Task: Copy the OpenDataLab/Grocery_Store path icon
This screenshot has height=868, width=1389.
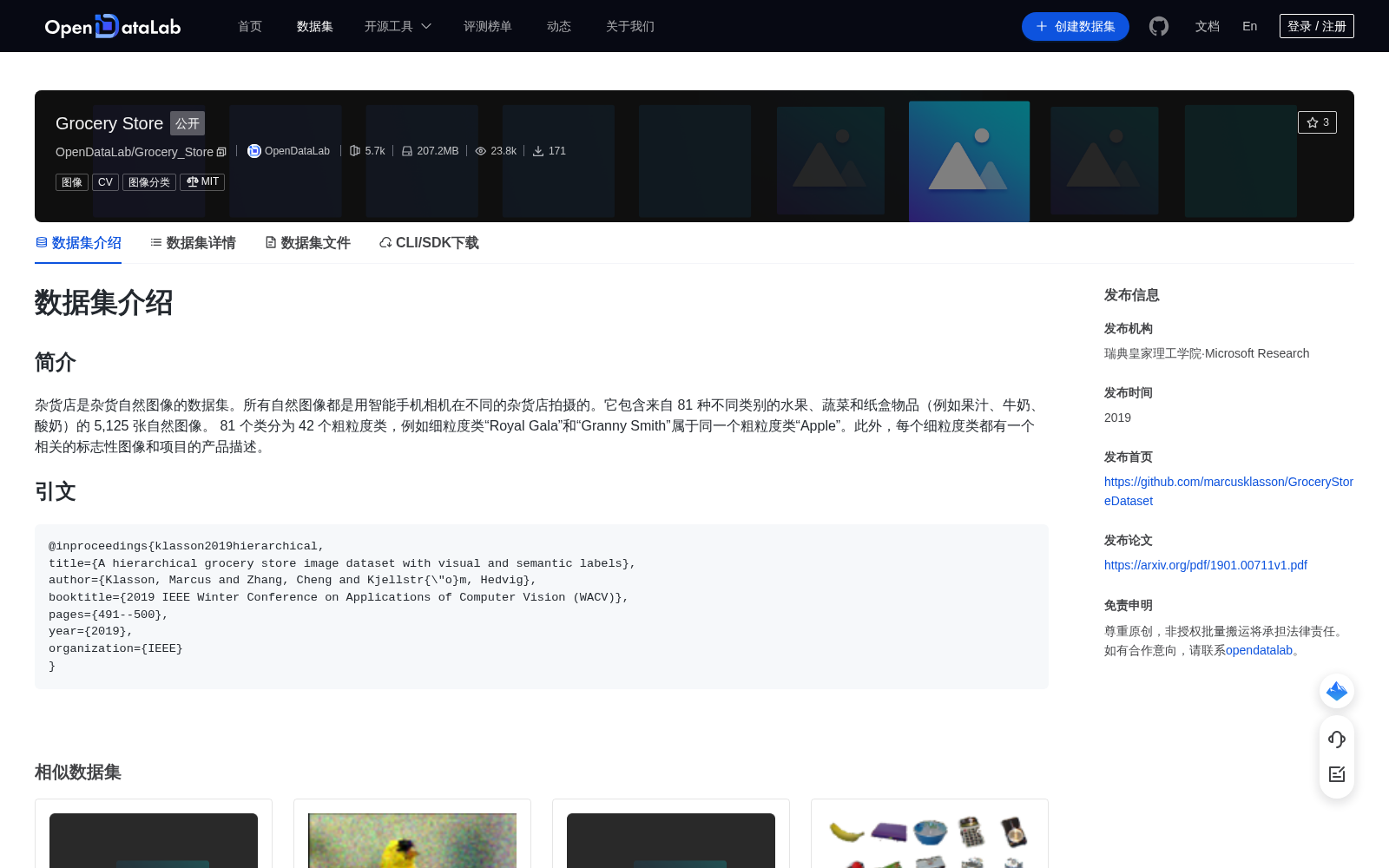Action: click(x=221, y=152)
